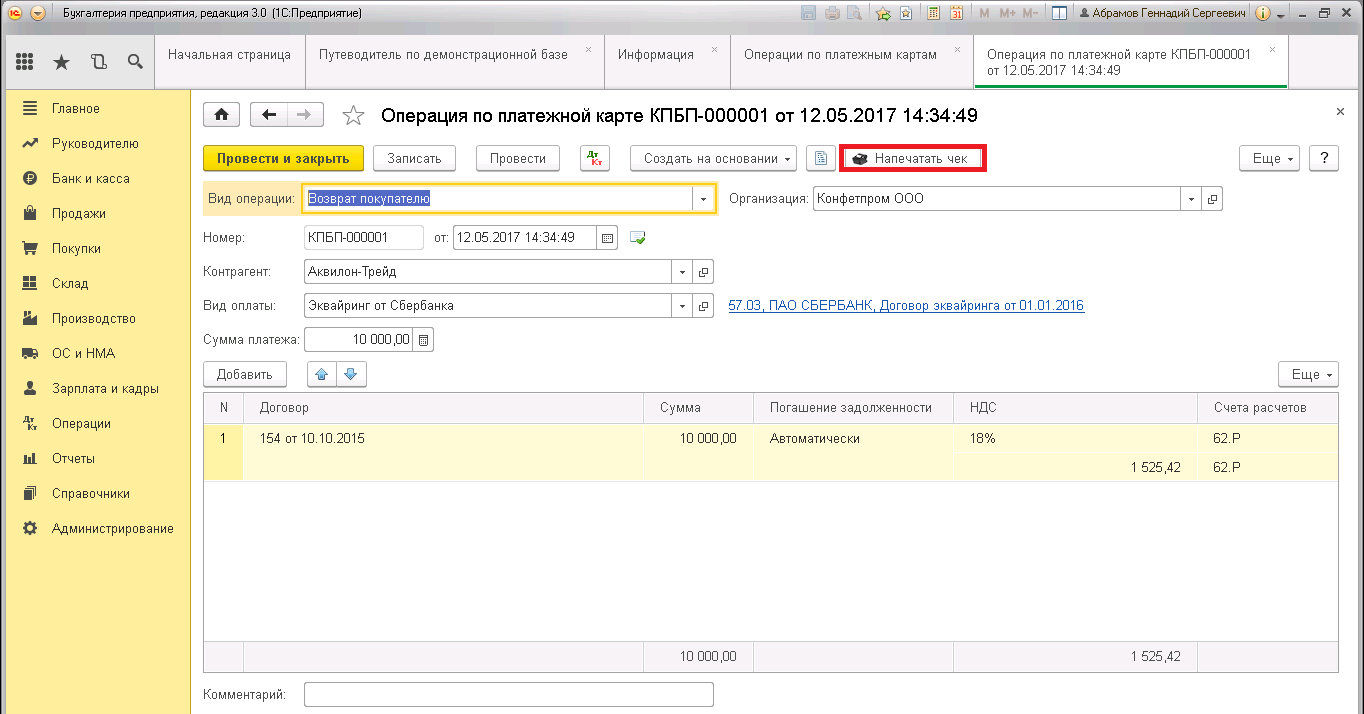Move row up with blue arrow
The height and width of the screenshot is (714, 1364).
[x=322, y=374]
